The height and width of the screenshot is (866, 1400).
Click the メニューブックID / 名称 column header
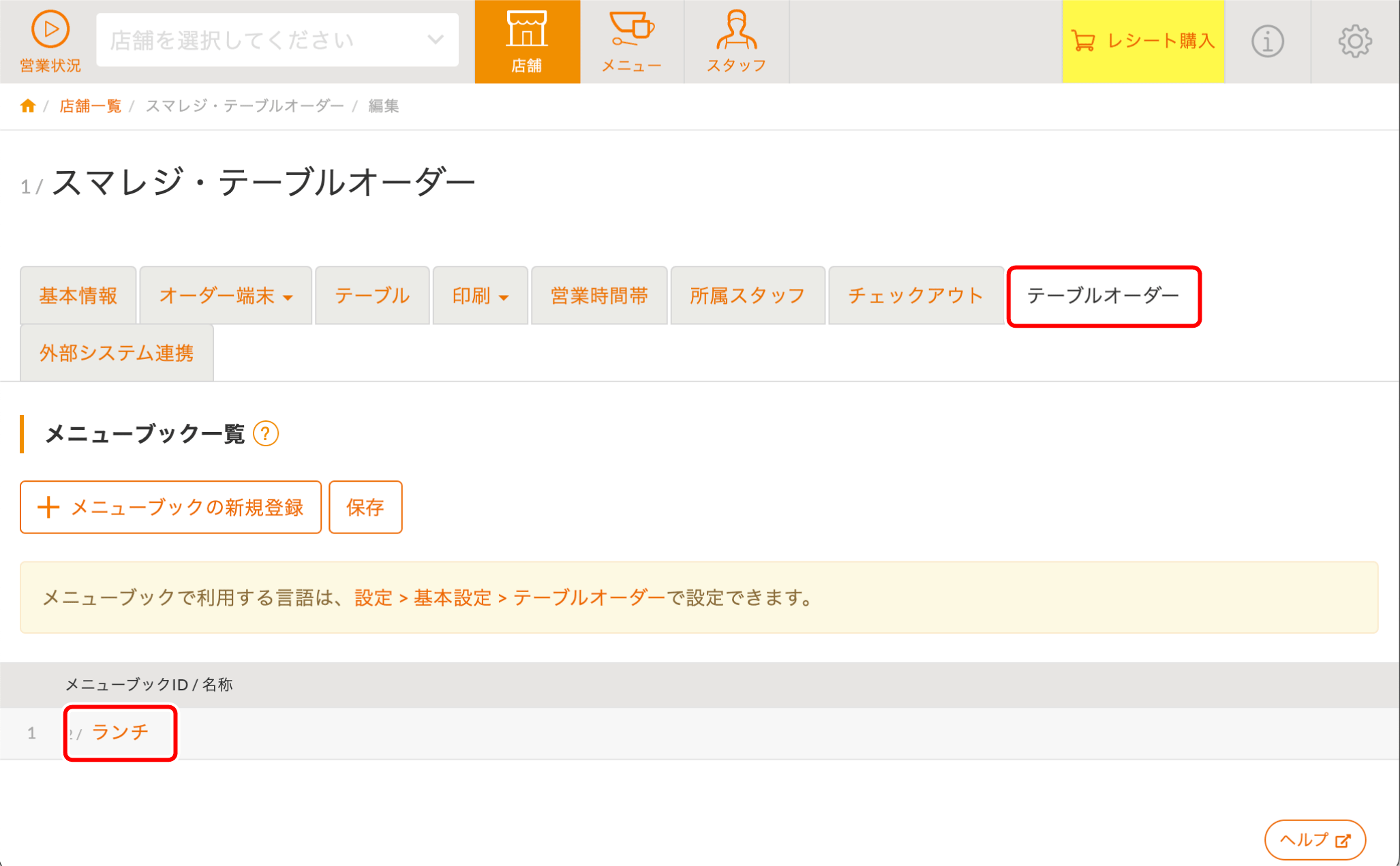click(149, 685)
